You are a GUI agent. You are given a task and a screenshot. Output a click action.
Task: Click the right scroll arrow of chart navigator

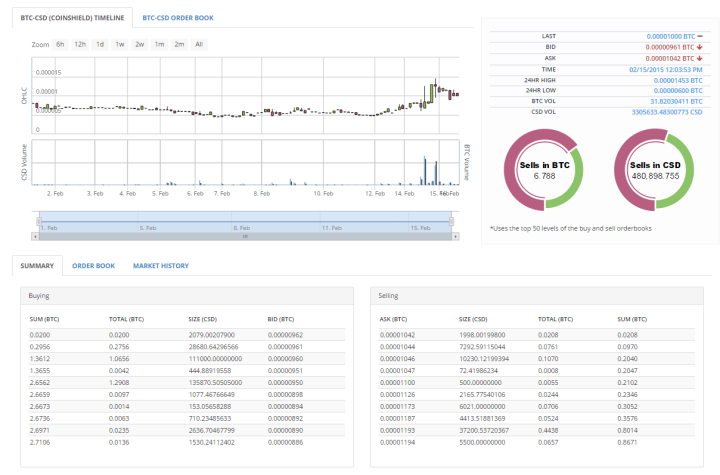click(456, 237)
